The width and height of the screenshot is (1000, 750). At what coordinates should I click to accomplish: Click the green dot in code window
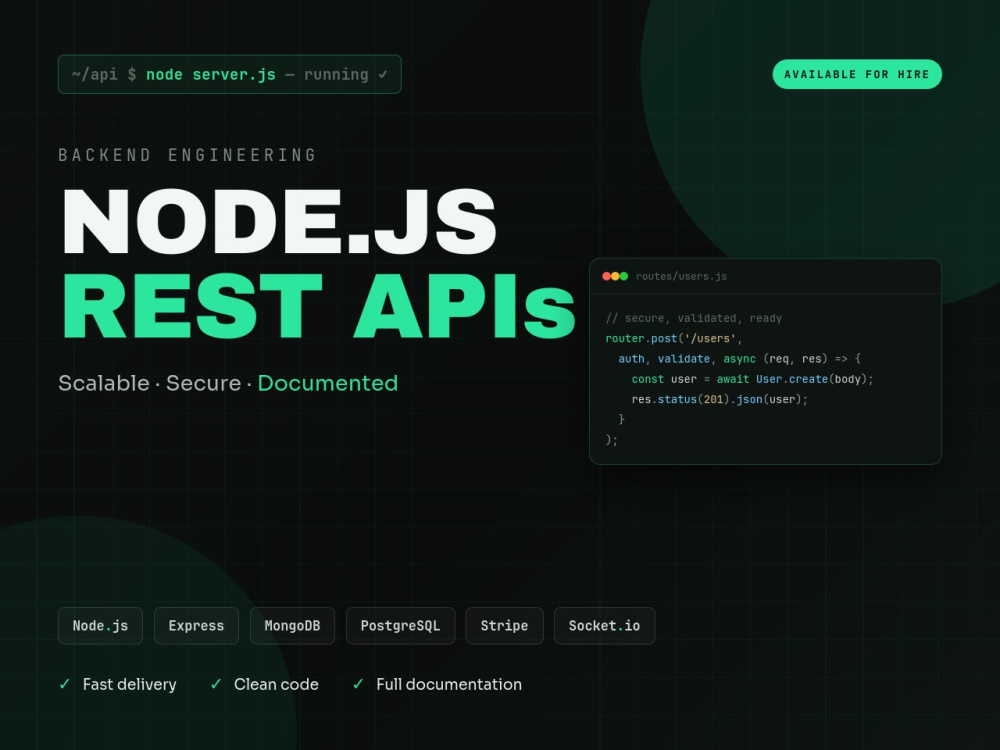tap(624, 276)
